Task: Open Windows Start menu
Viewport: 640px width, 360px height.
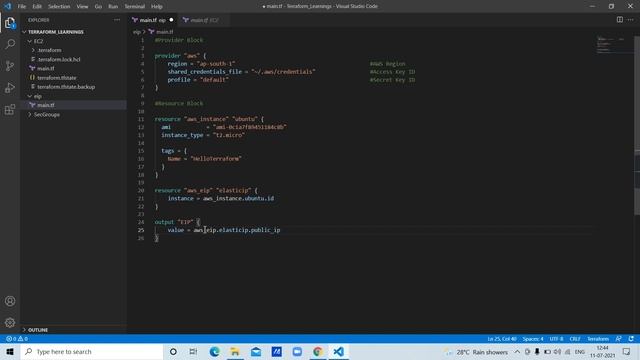Action: pyautogui.click(x=10, y=351)
